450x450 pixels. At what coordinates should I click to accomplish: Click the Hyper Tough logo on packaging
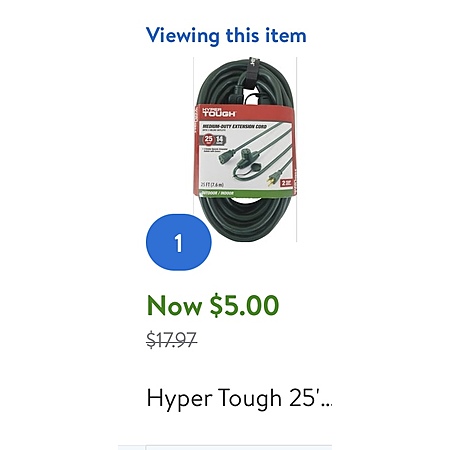pos(219,112)
